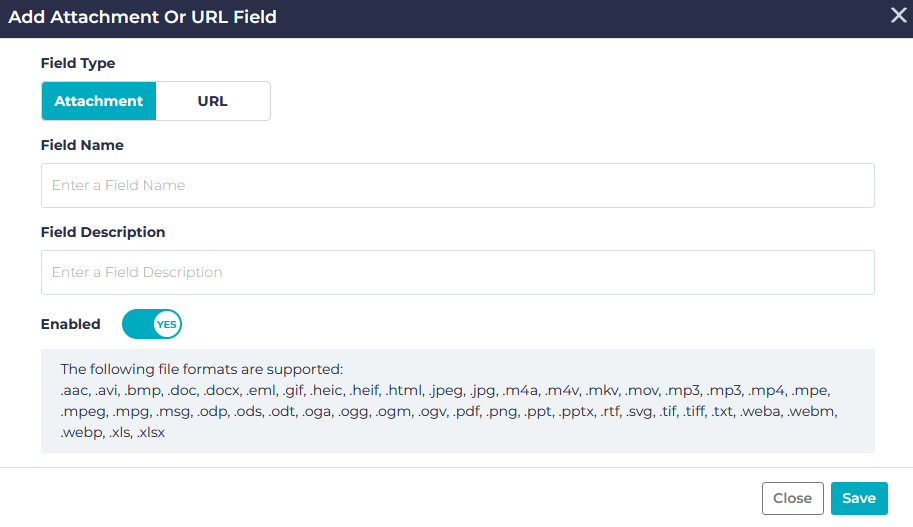Click the dialog title 'Add Attachment Or URL Field'
913x527 pixels.
click(143, 17)
